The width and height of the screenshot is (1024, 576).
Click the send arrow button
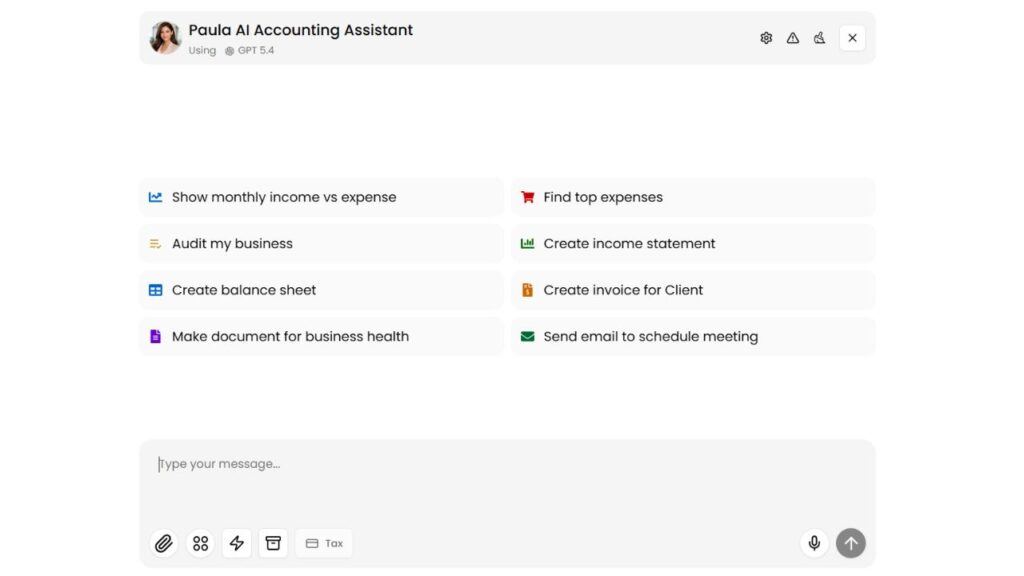tap(850, 543)
